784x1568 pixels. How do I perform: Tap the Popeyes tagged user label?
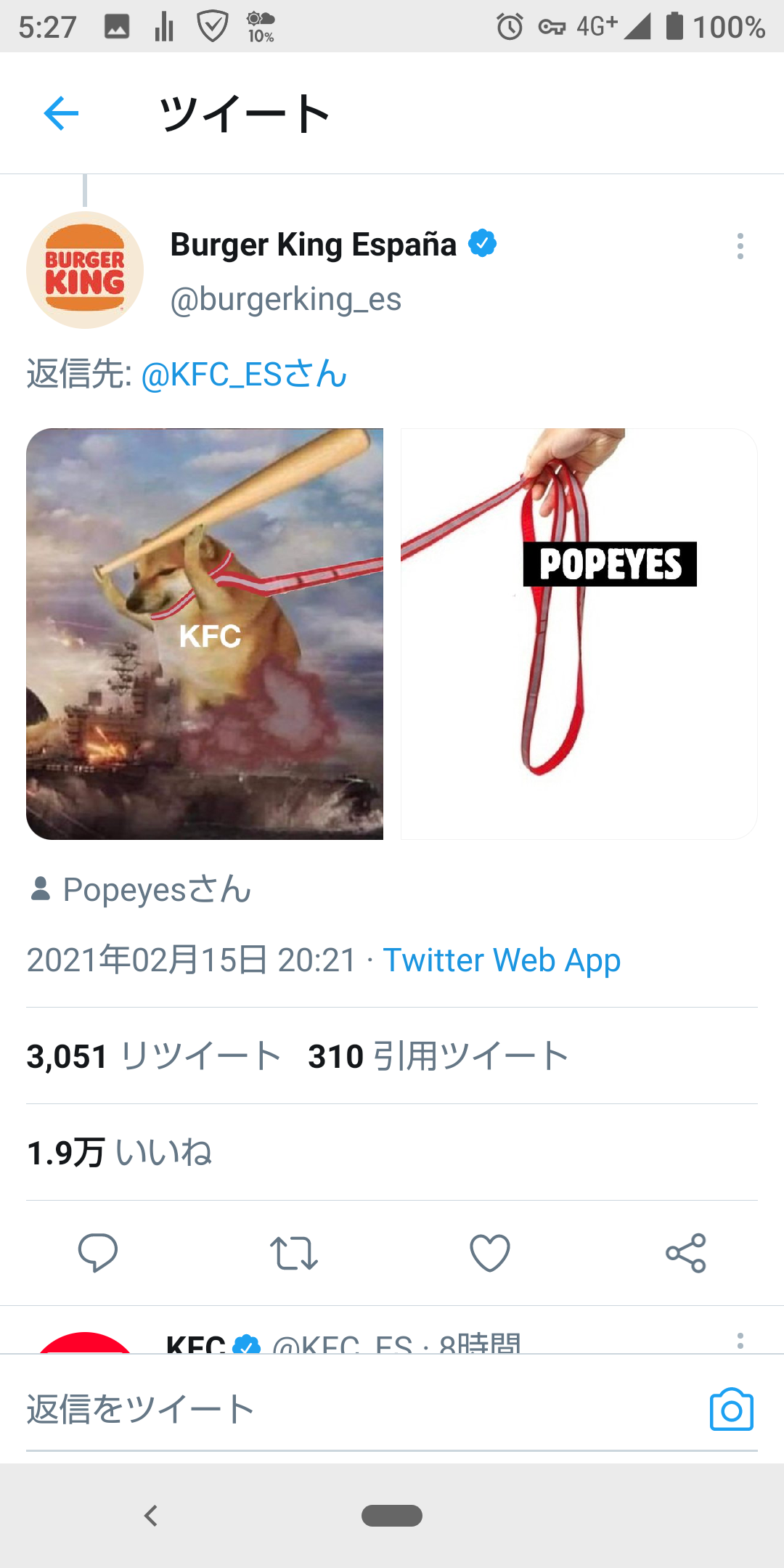[141, 889]
